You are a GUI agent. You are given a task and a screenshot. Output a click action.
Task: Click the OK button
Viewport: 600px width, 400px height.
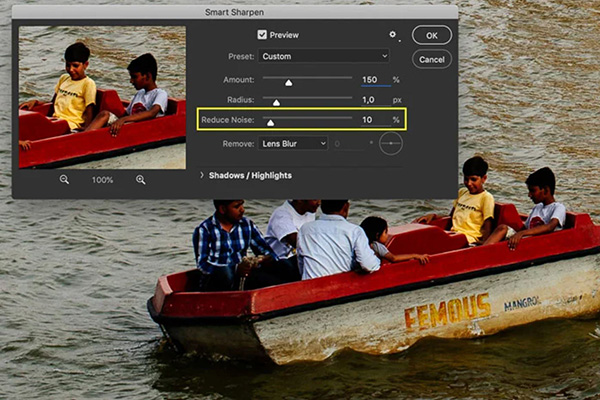point(431,35)
